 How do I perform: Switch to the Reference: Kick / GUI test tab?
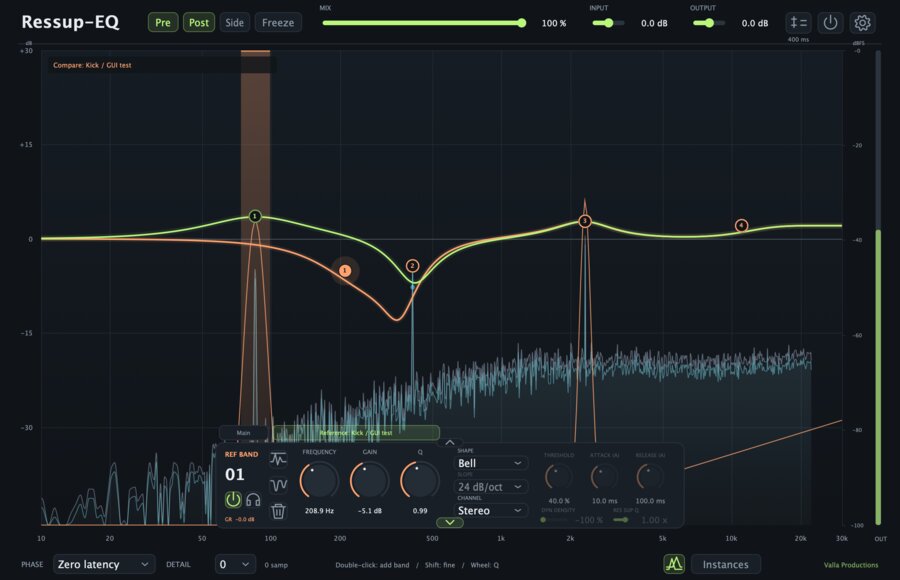(x=356, y=433)
